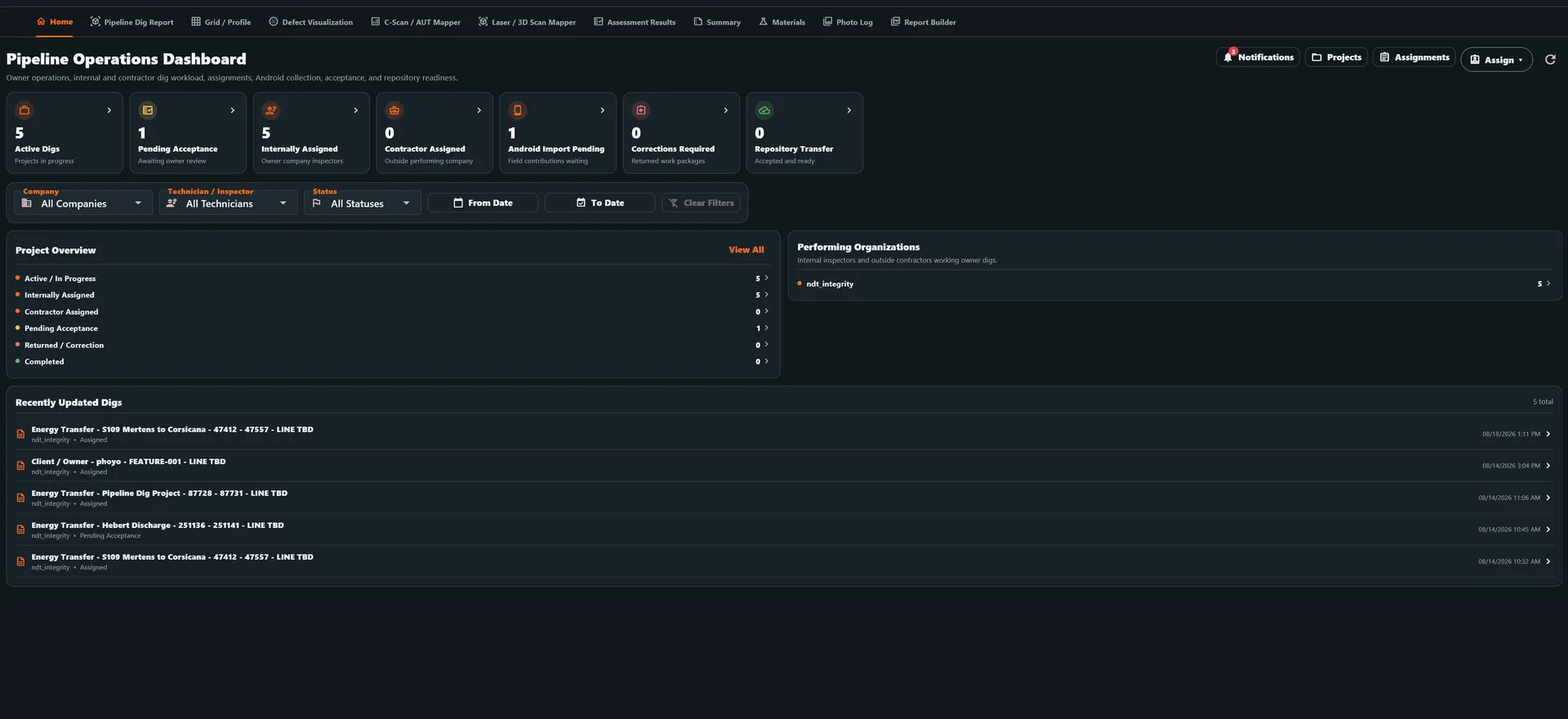Click the Internally Assigned people icon
Screen dimensions: 1568x719
point(271,110)
